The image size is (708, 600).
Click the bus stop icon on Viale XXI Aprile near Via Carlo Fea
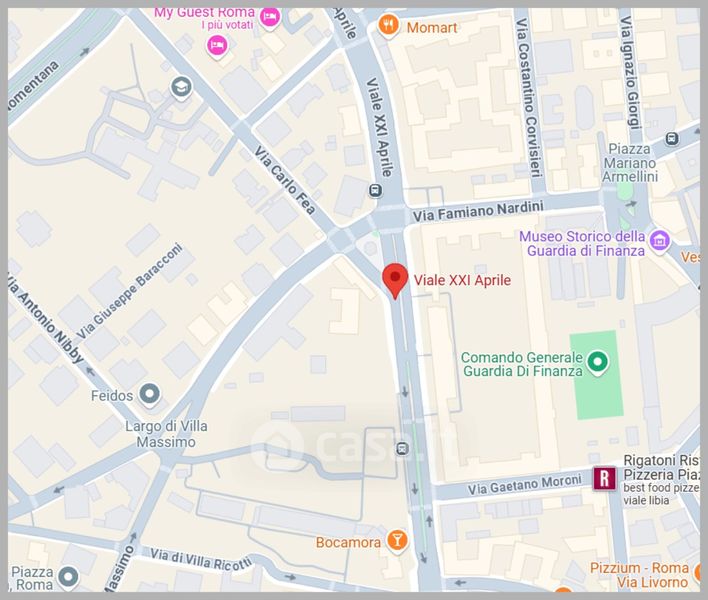[x=375, y=191]
